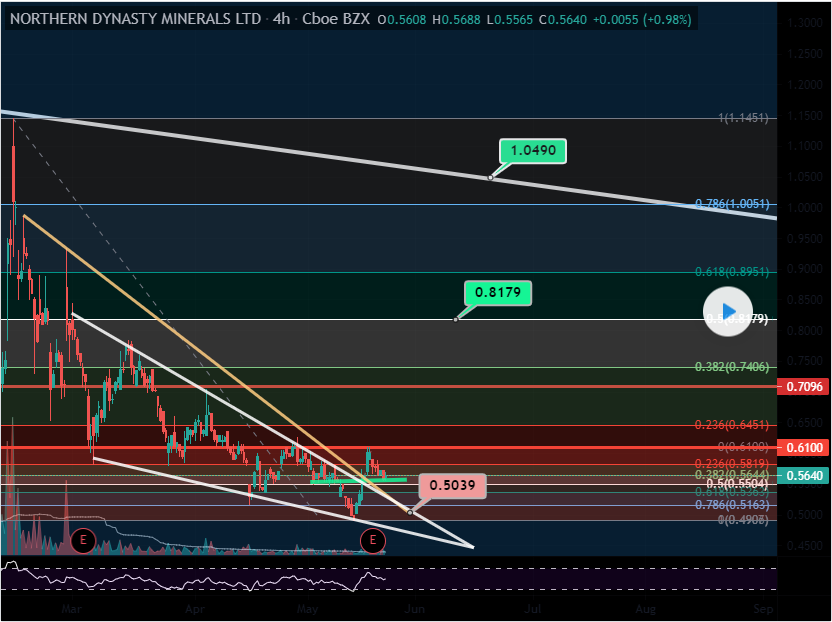Click the Cboe BZX exchange label

tap(336, 20)
